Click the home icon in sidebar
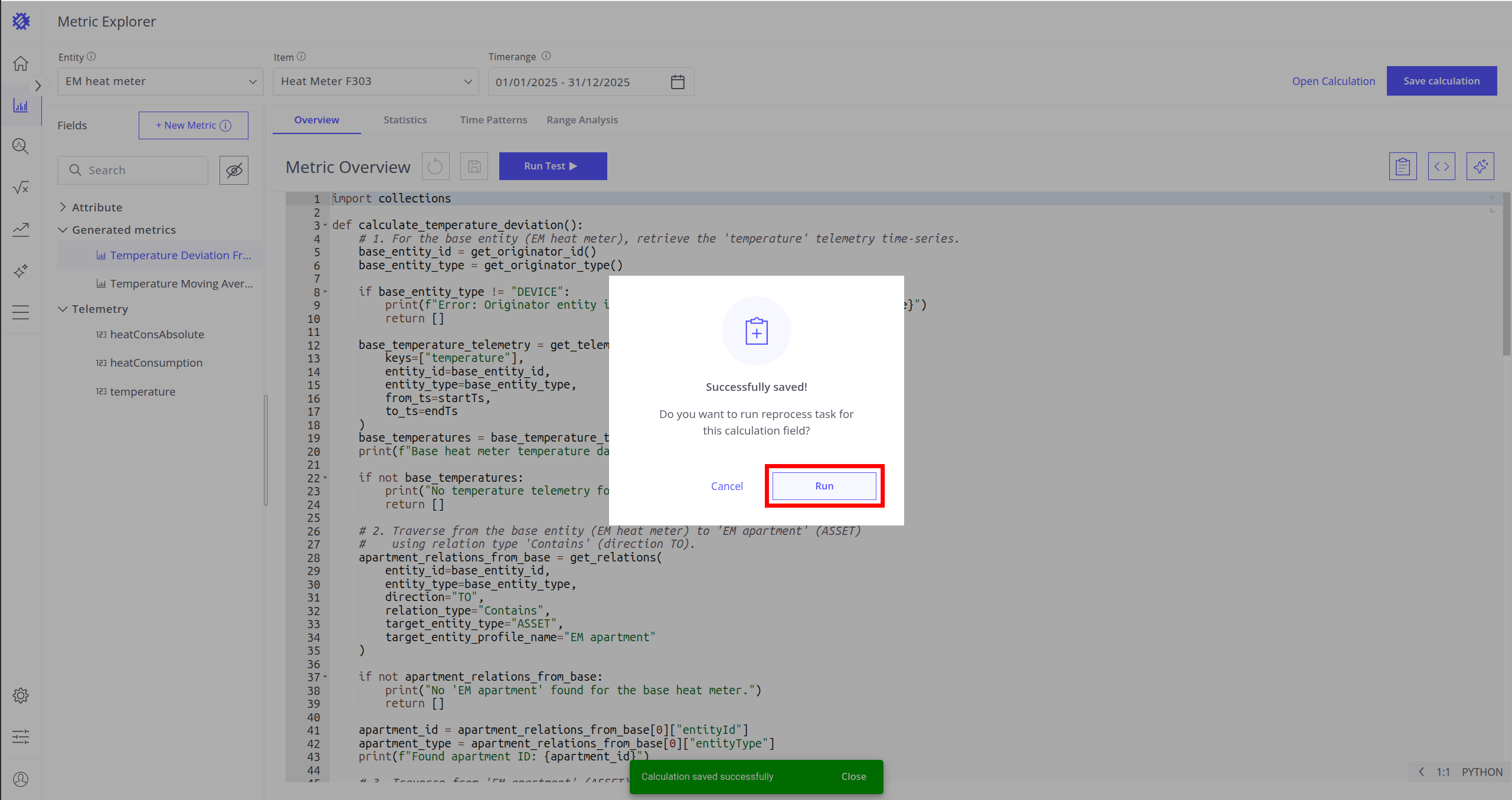 coord(21,63)
